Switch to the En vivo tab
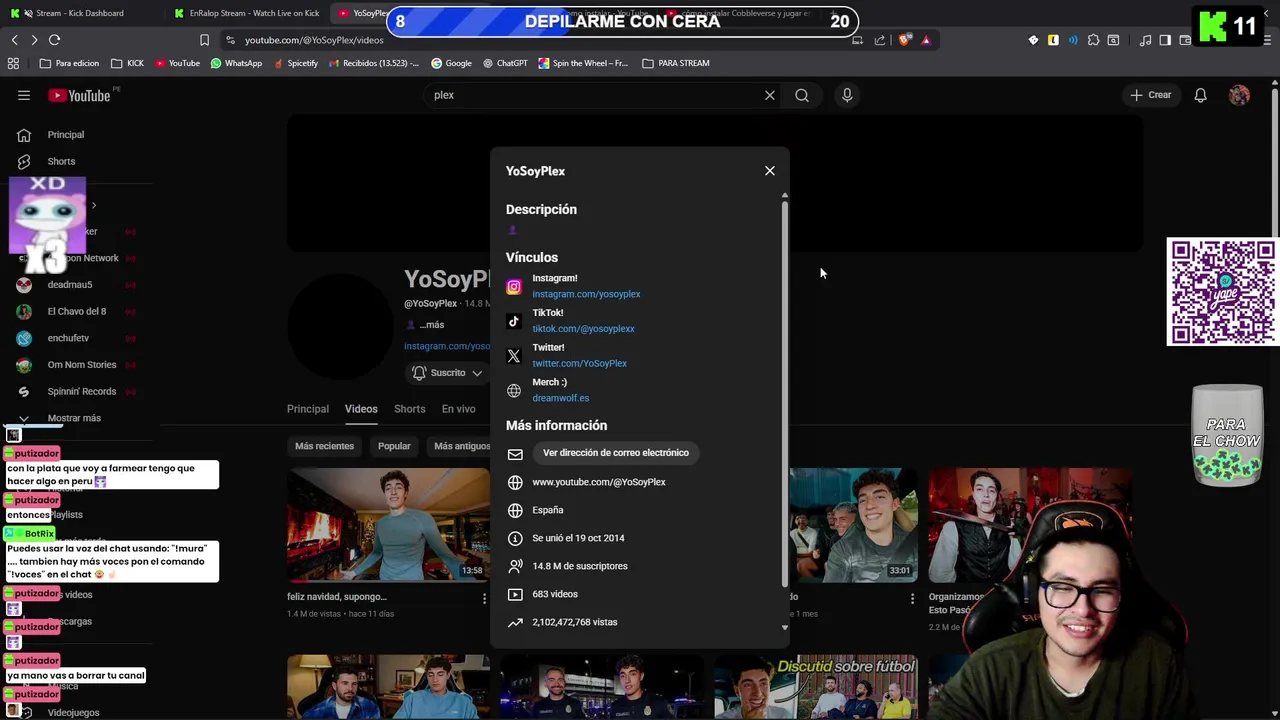The height and width of the screenshot is (720, 1280). [x=459, y=409]
